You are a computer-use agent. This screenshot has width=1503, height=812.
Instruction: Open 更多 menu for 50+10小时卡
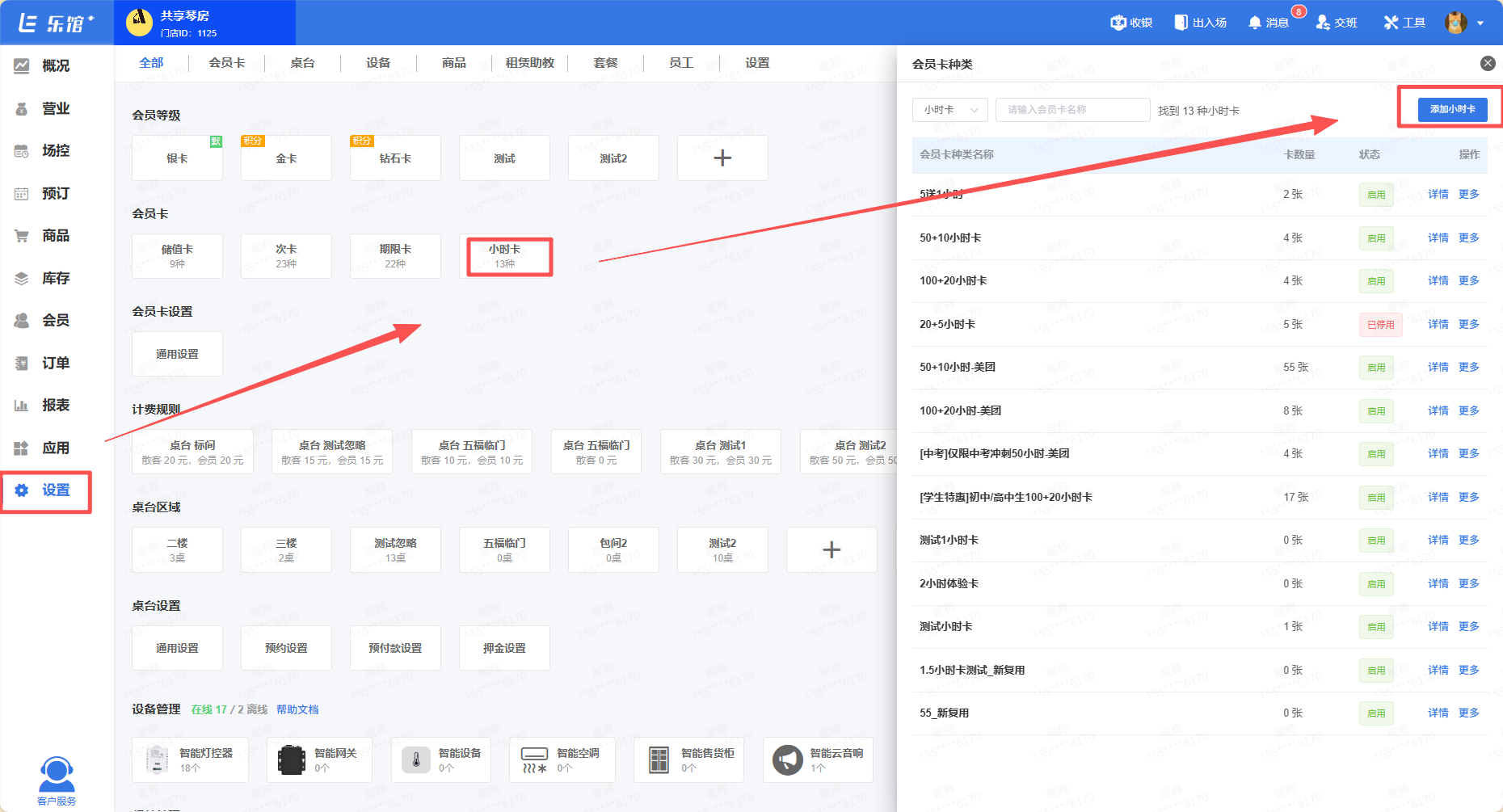click(x=1468, y=238)
